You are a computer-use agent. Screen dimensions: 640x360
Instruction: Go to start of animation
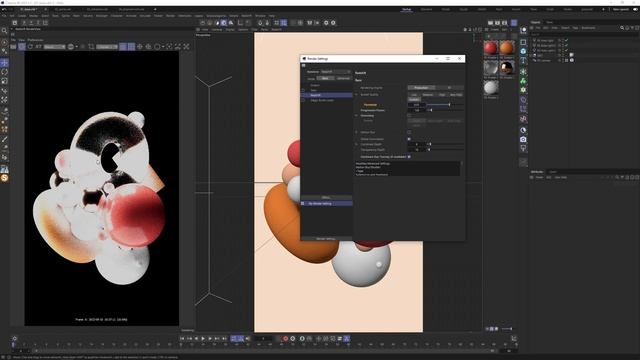tap(182, 338)
